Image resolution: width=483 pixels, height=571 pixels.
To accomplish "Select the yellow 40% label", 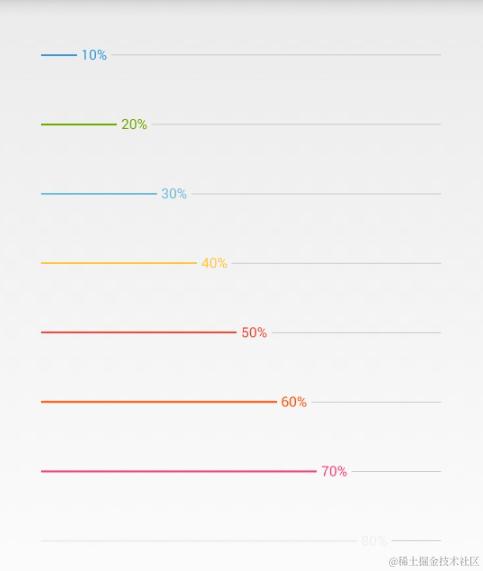I will [x=214, y=263].
